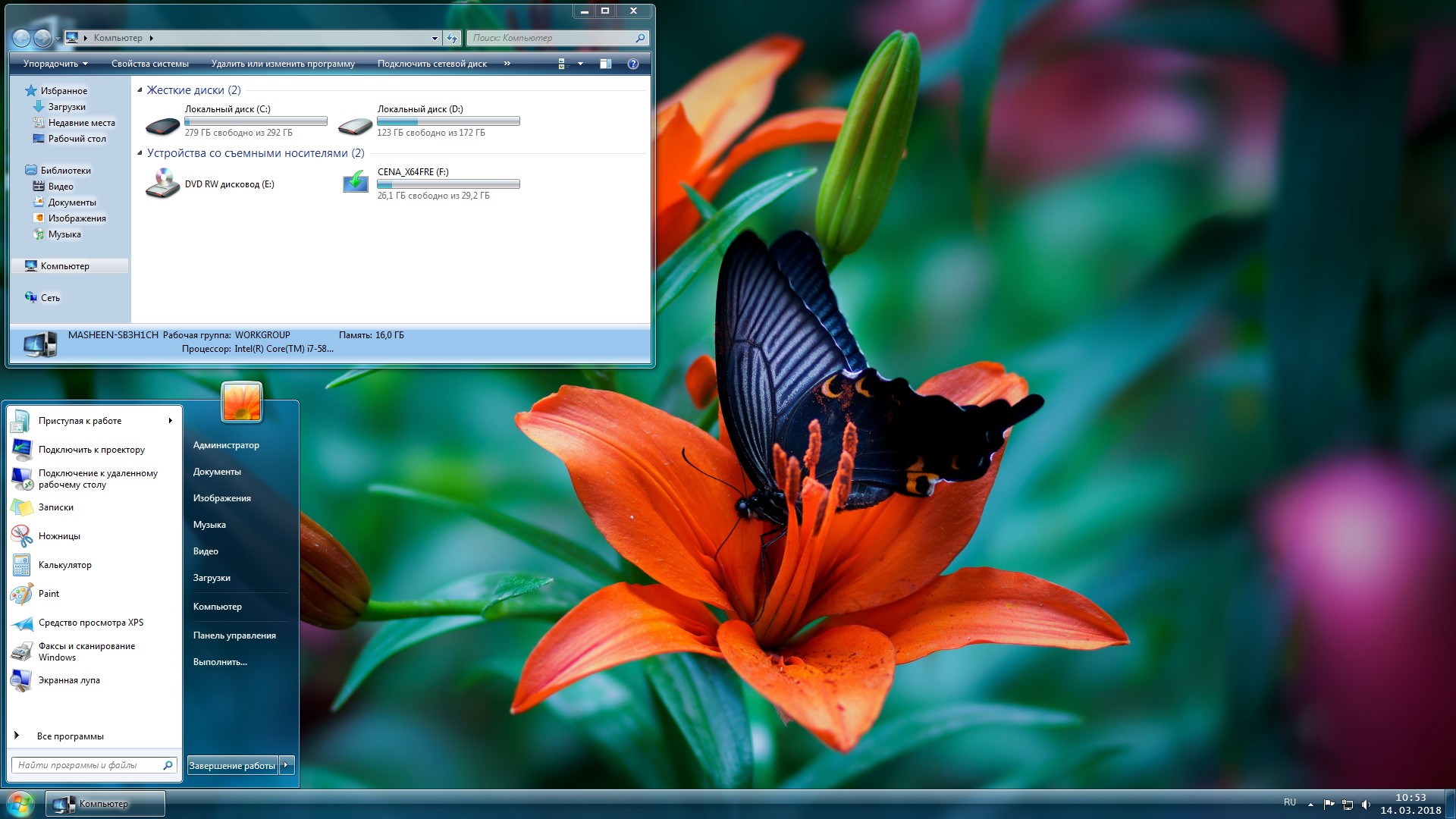Click Панель управления in Start menu
Screen dimensions: 1456x819
234,635
